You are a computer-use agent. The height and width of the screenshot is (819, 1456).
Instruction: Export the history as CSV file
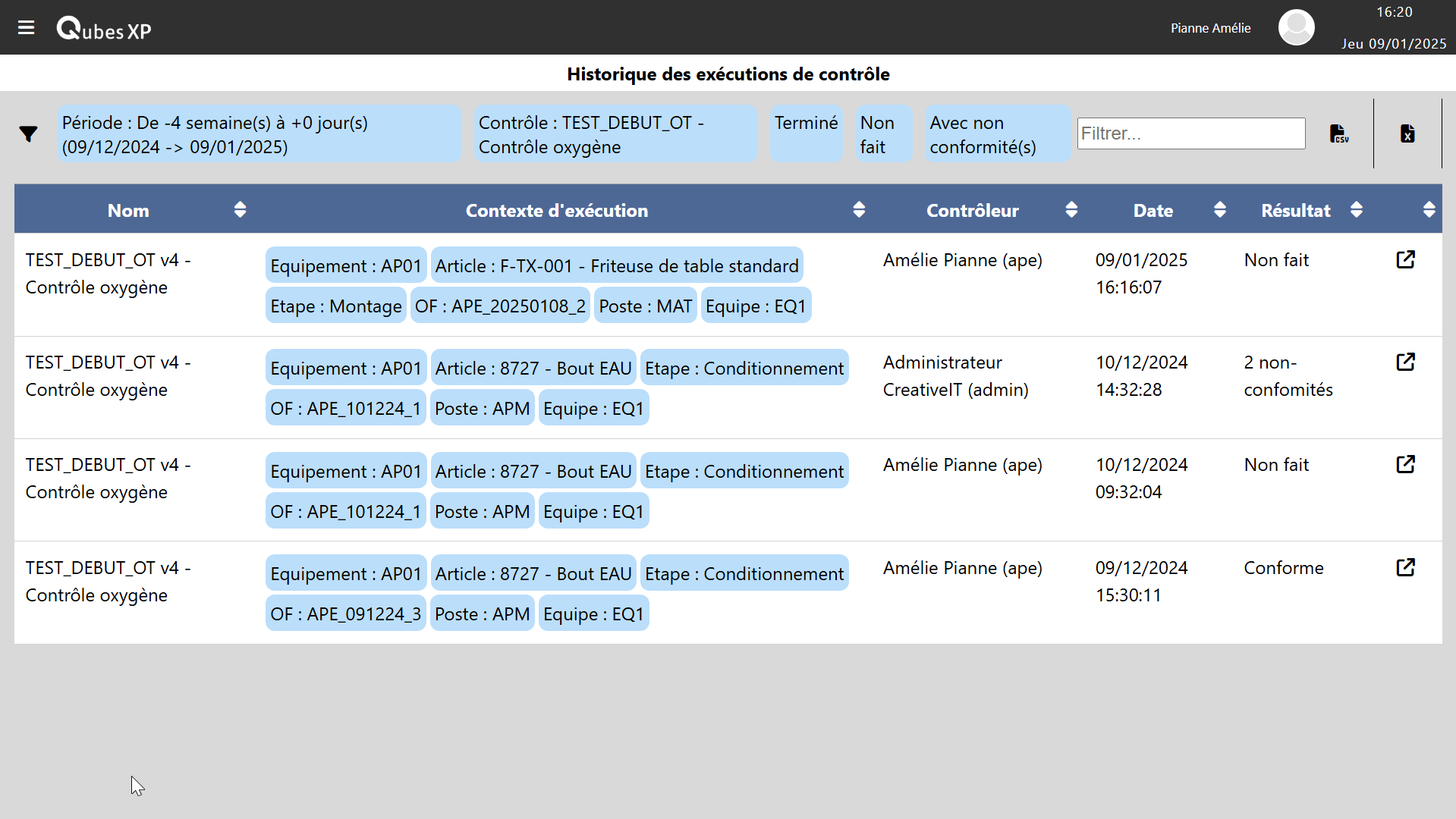1339,134
